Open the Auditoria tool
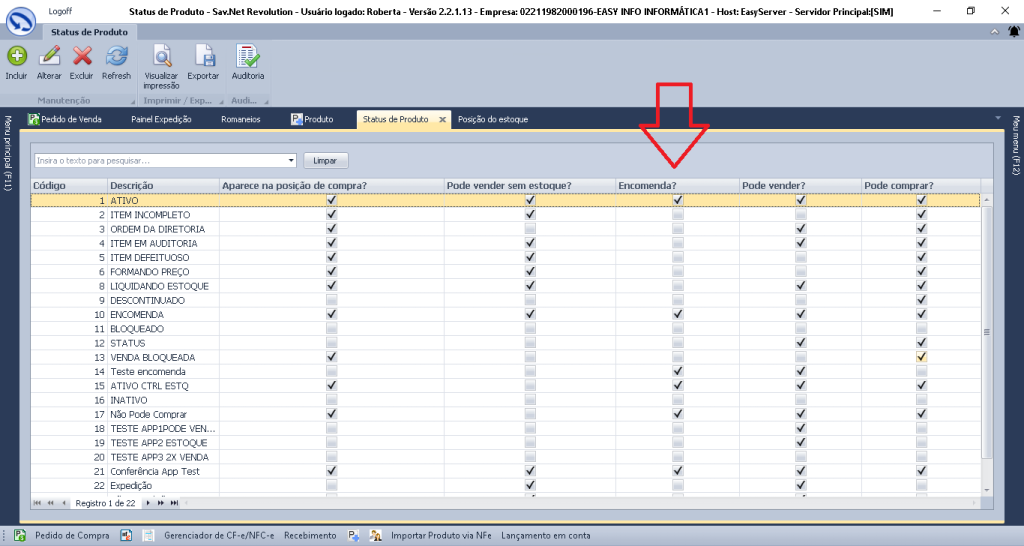This screenshot has width=1024, height=546. pos(248,58)
